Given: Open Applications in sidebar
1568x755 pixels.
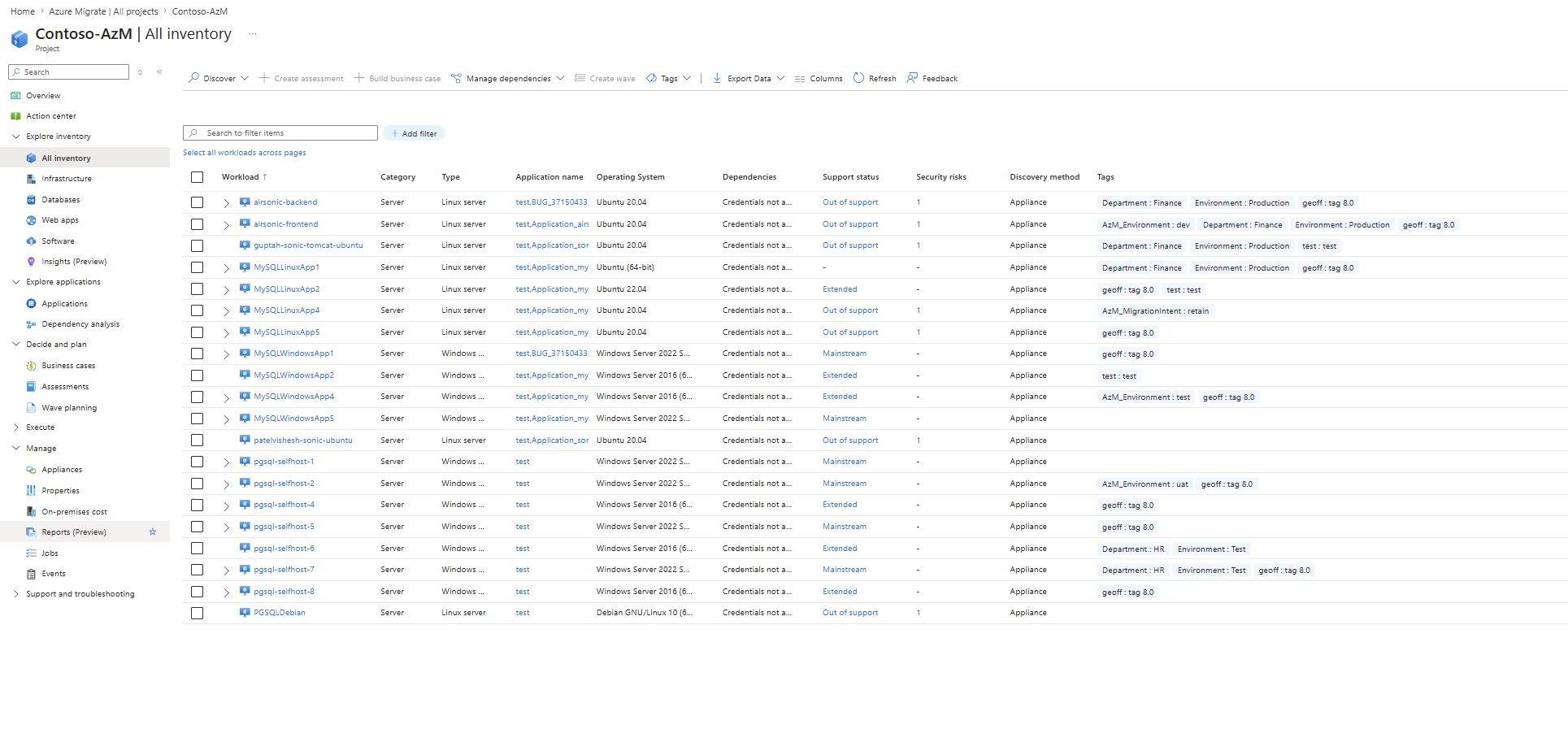Looking at the screenshot, I should pos(64,304).
